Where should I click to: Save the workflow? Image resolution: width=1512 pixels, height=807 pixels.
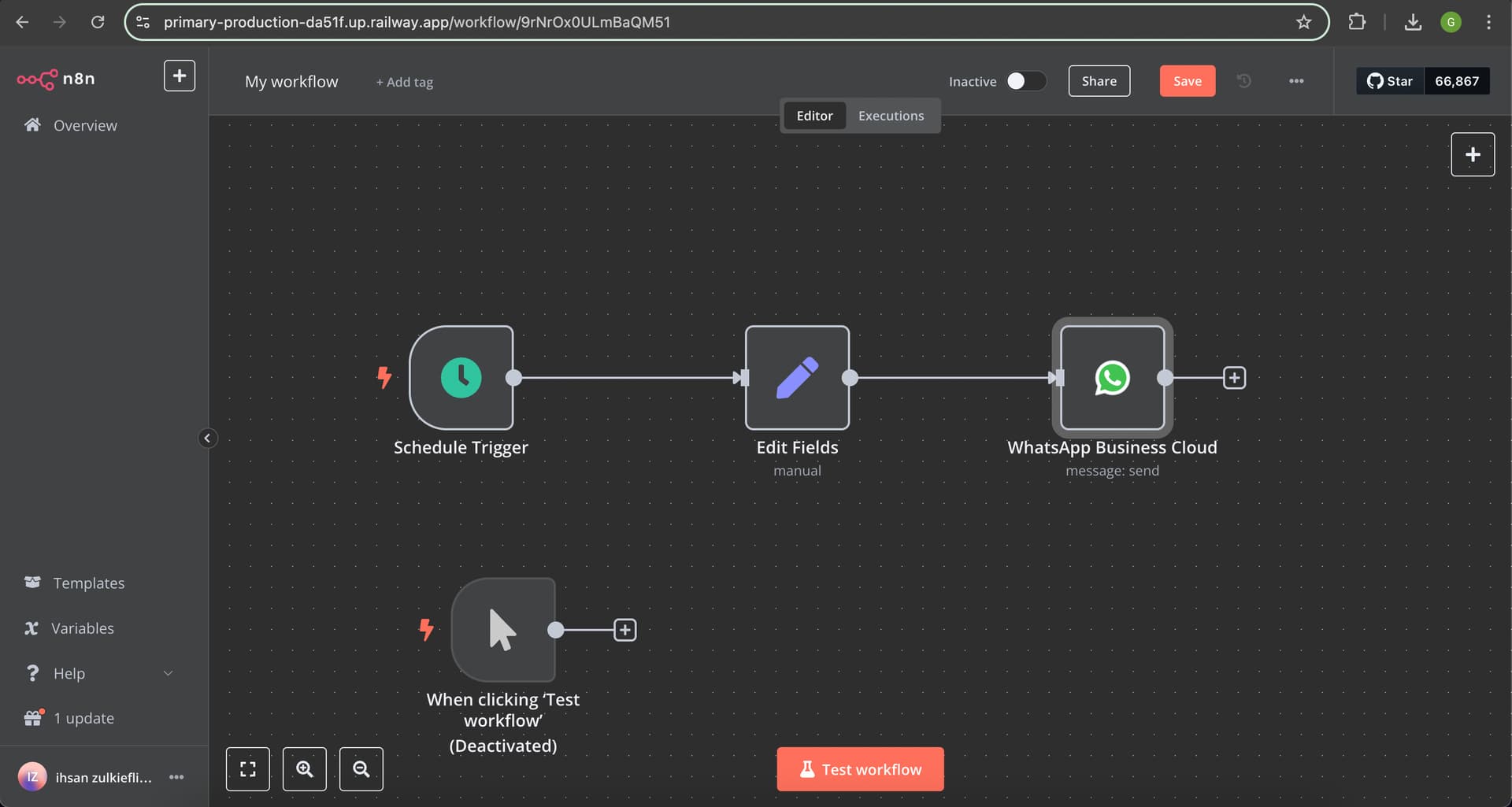click(x=1187, y=81)
